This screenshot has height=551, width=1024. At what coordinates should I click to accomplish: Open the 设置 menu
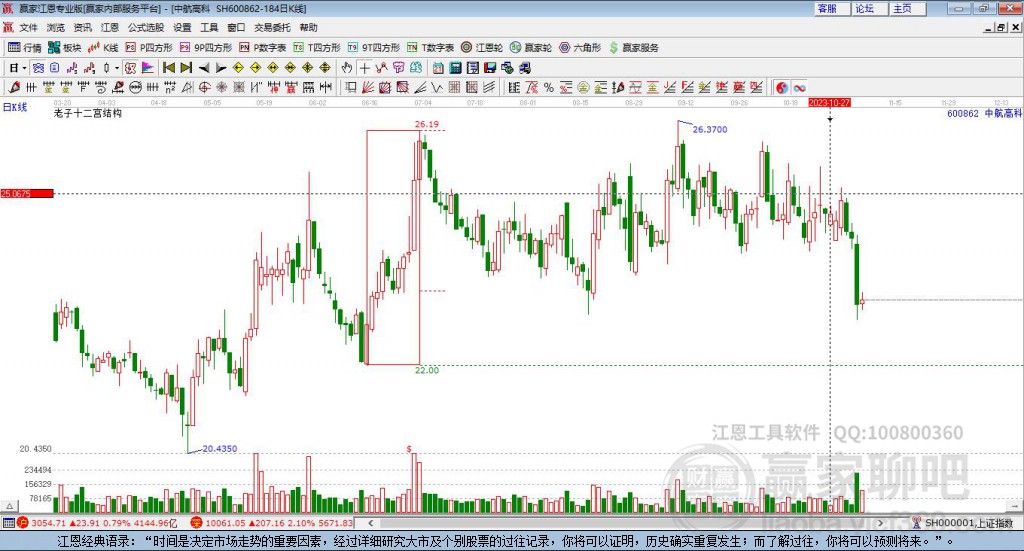tap(182, 27)
